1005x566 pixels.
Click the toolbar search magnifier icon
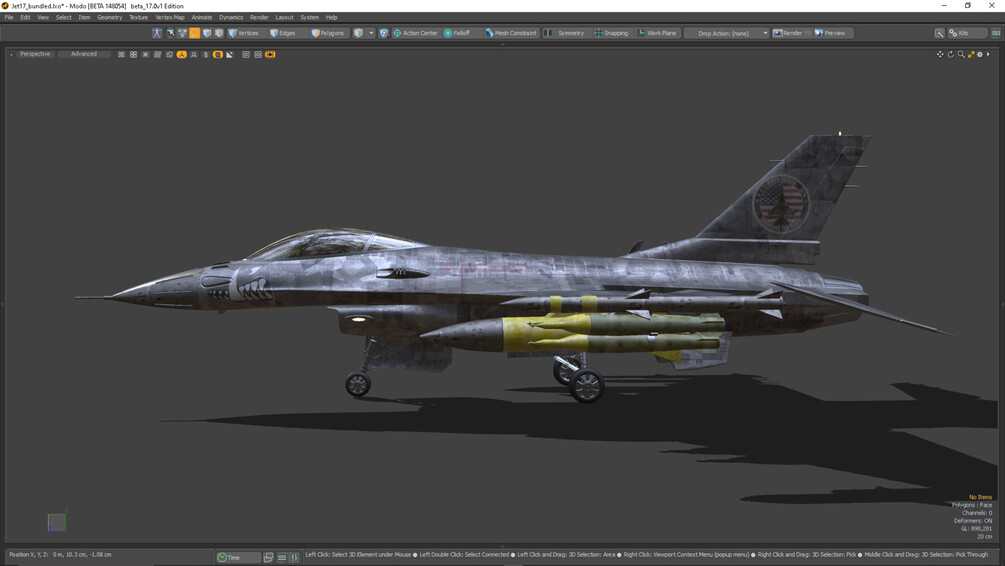coord(939,33)
